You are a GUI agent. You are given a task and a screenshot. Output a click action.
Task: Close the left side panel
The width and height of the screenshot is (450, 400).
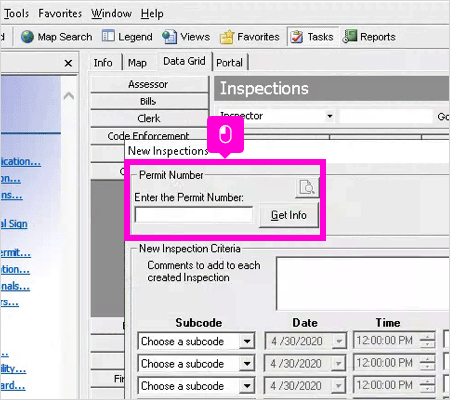point(68,63)
